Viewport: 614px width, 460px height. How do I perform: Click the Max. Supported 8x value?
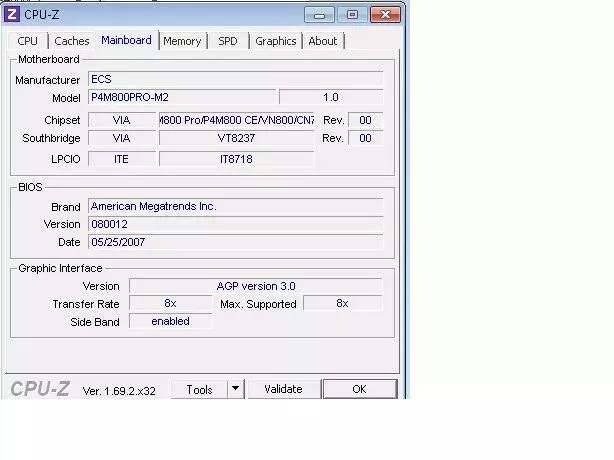tap(343, 303)
